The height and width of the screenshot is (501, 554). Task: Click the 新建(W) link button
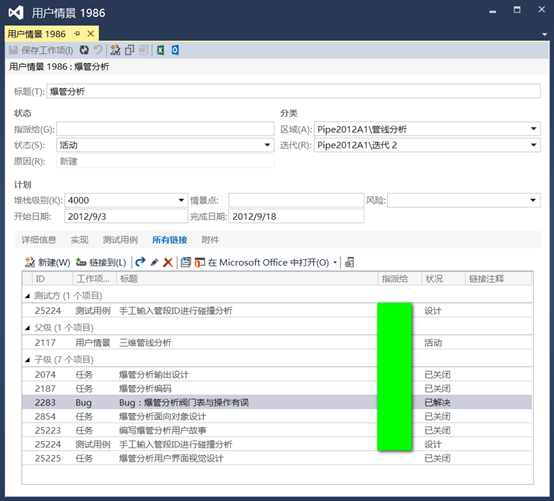coord(47,263)
